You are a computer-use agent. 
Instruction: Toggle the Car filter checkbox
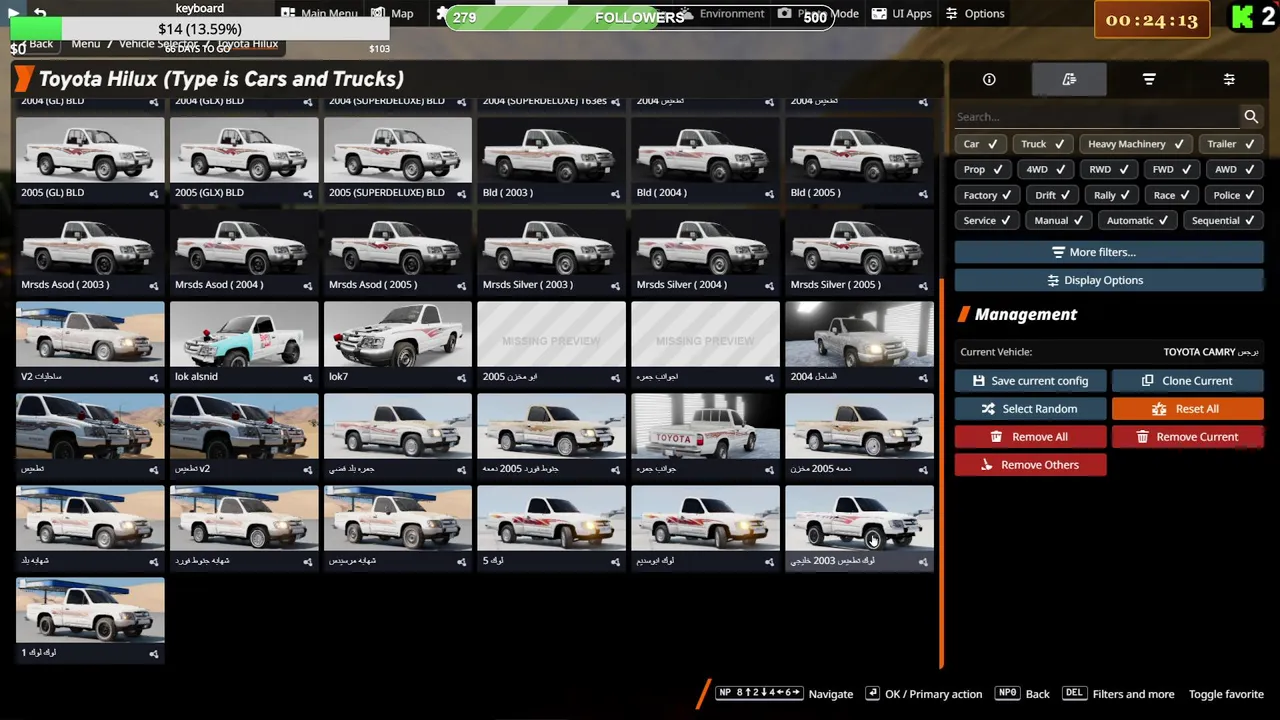[980, 144]
